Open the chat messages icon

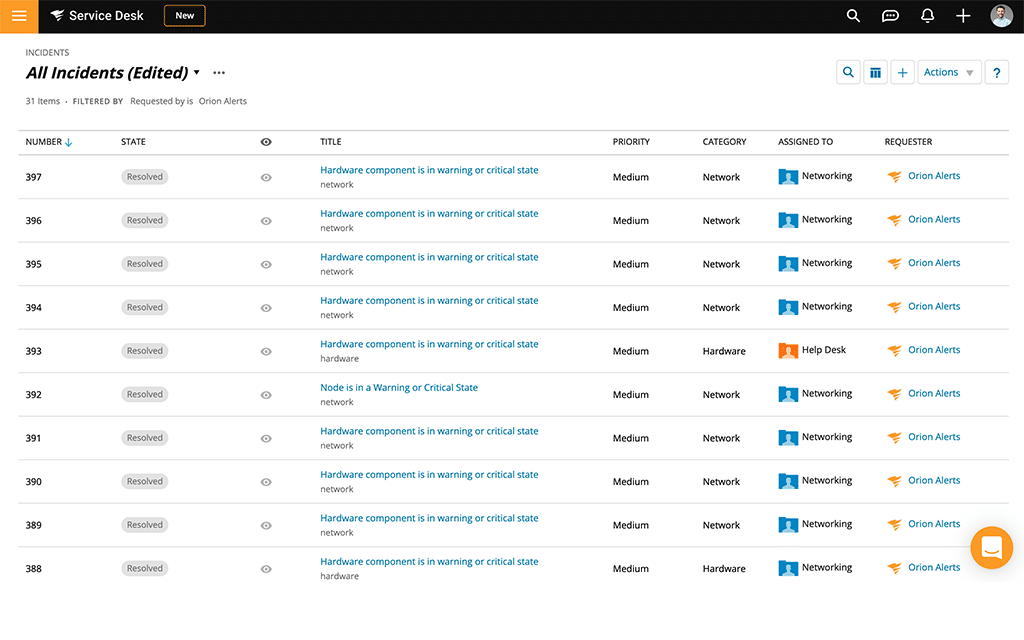(890, 16)
